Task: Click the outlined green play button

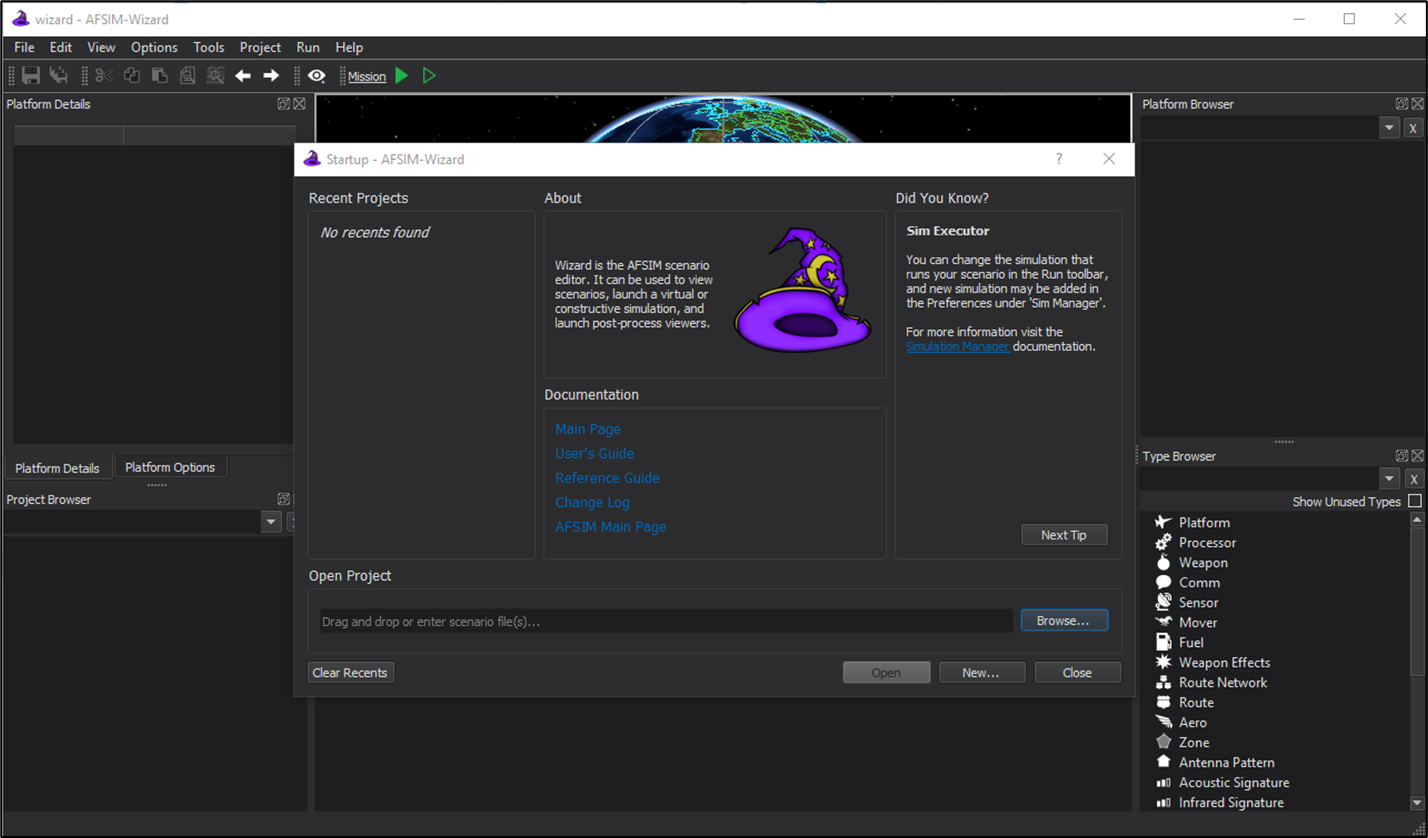Action: tap(429, 76)
